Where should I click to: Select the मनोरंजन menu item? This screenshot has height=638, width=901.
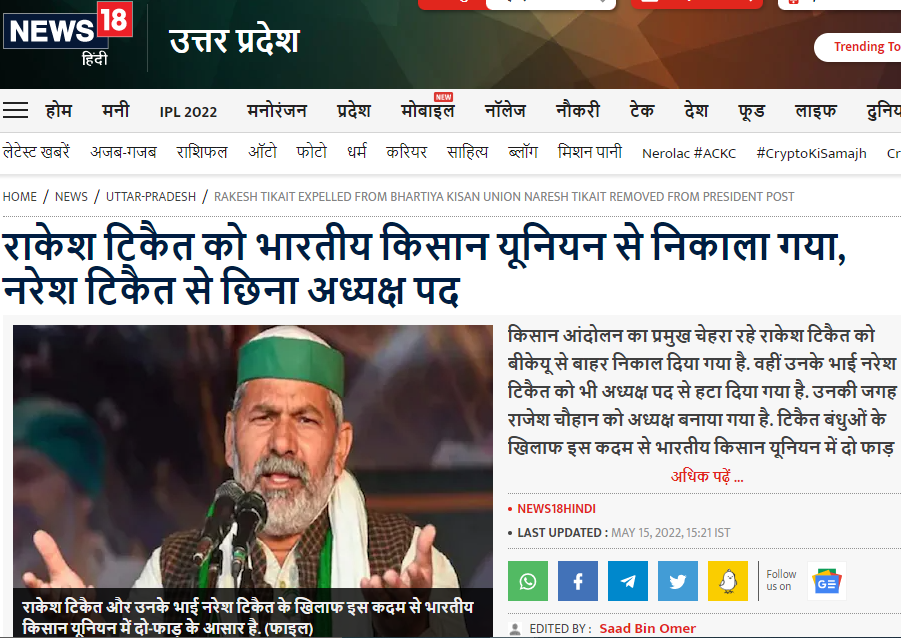pyautogui.click(x=277, y=110)
